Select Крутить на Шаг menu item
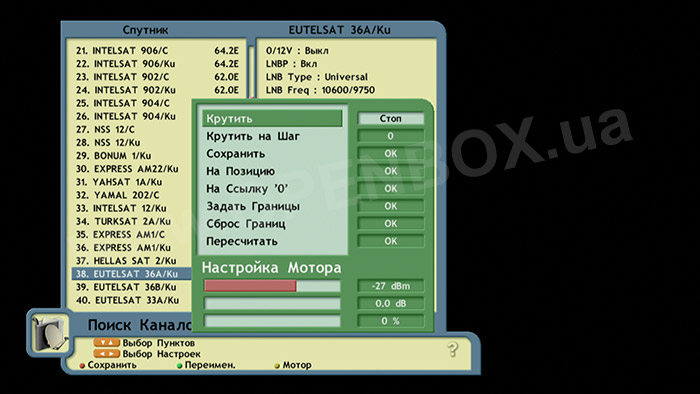 click(272, 136)
